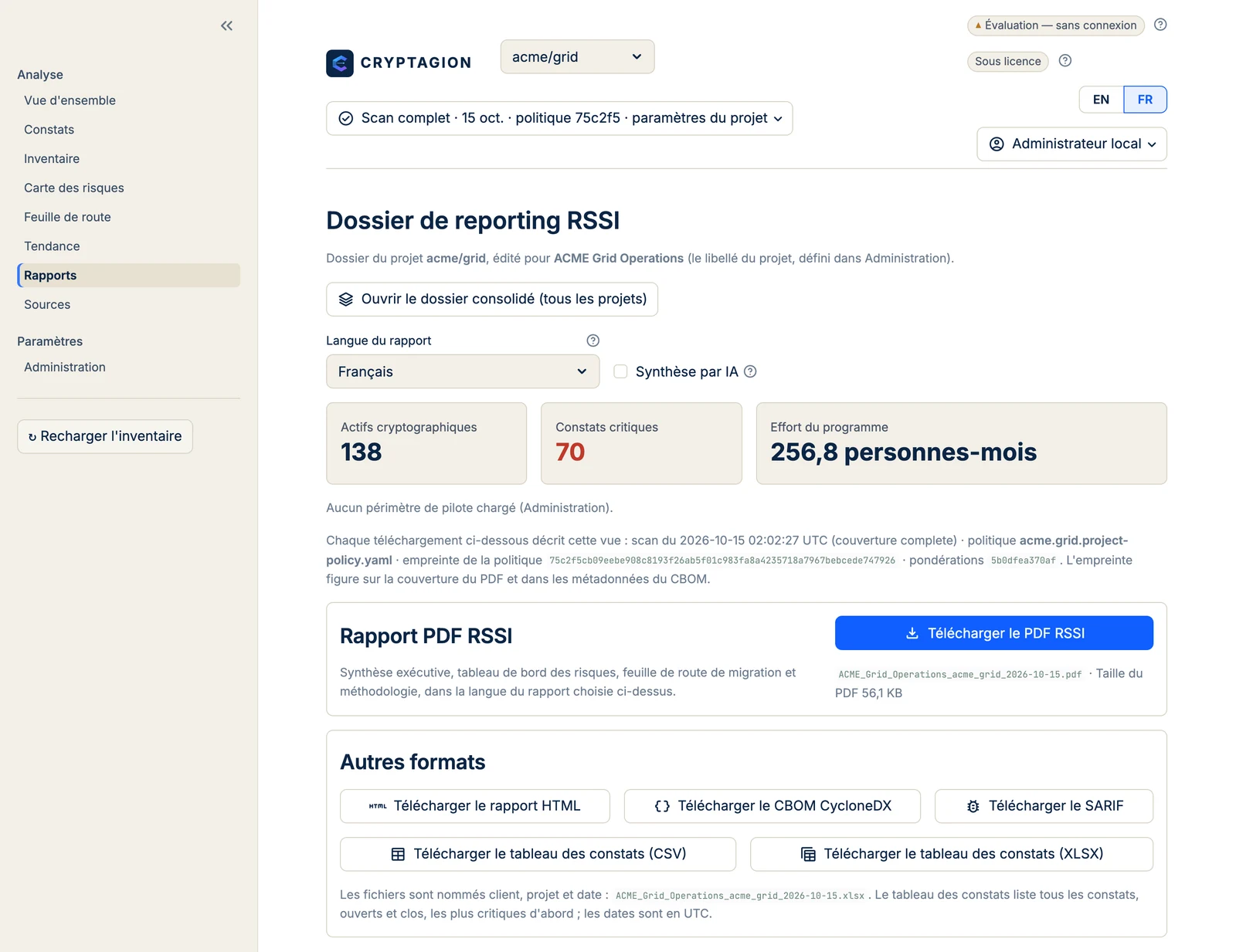Select Rapports in the sidebar

[128, 276]
